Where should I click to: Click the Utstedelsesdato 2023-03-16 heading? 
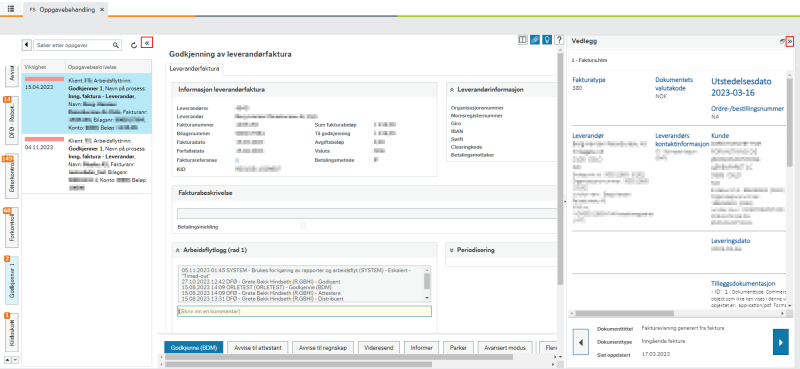click(x=741, y=87)
